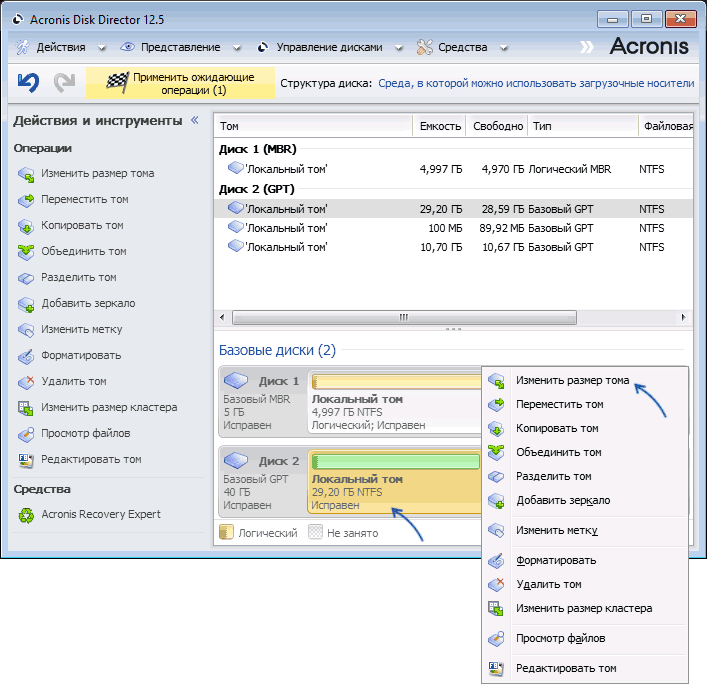The height and width of the screenshot is (684, 707).
Task: Click the greyed redo arrow icon
Action: 64,83
